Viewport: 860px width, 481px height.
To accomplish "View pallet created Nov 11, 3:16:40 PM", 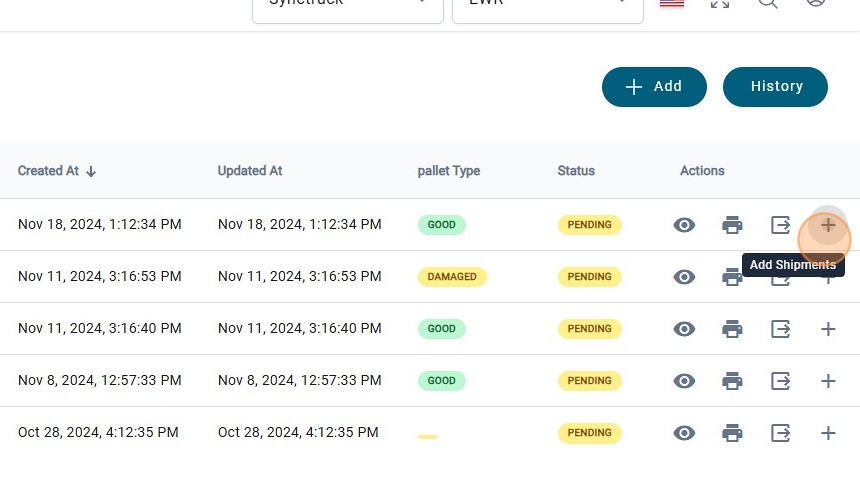I will (684, 329).
